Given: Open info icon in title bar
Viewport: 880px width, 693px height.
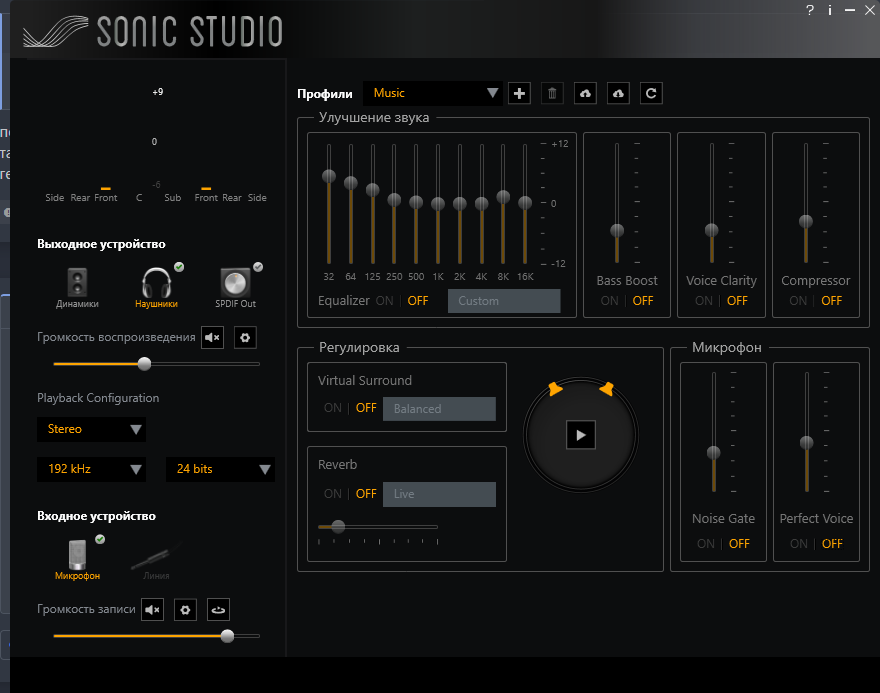Looking at the screenshot, I should pyautogui.click(x=829, y=10).
